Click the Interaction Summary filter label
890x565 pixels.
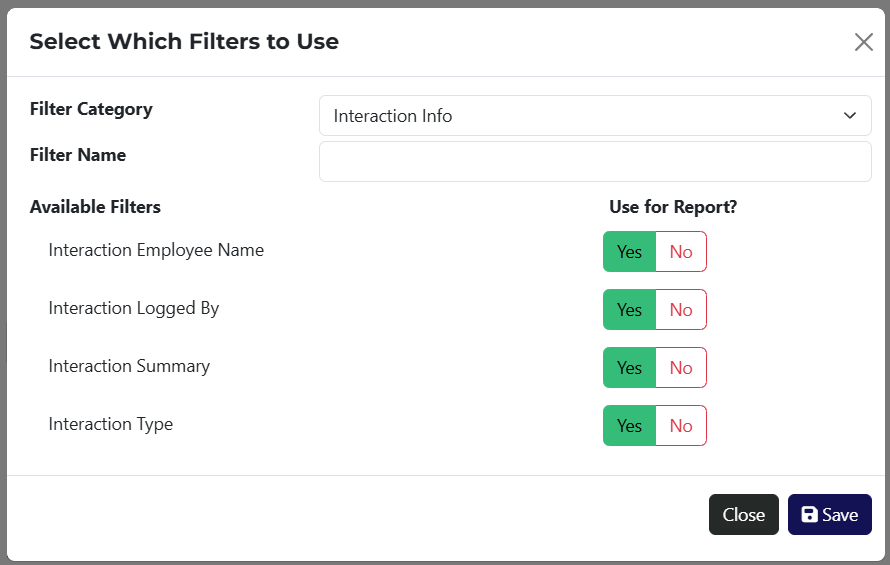coord(129,366)
